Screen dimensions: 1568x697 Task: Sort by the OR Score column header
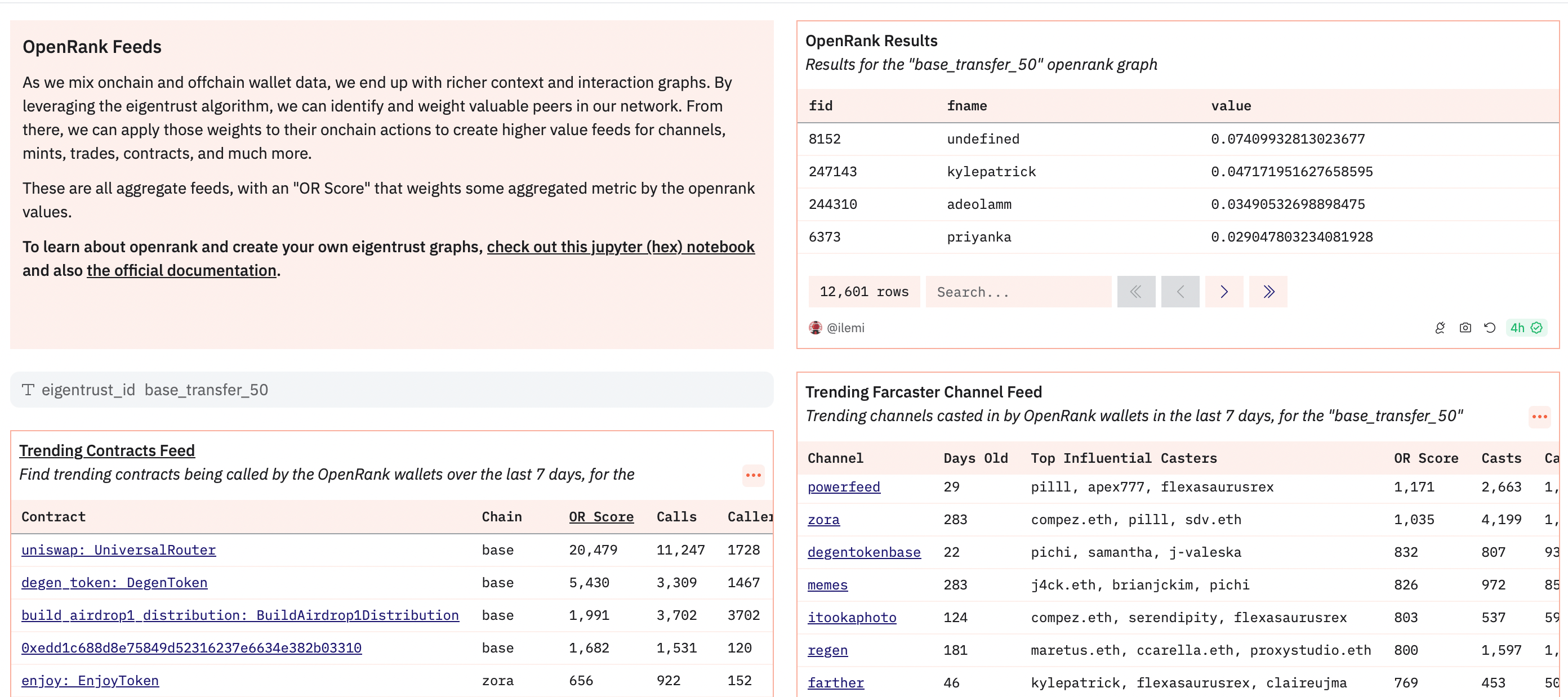601,517
